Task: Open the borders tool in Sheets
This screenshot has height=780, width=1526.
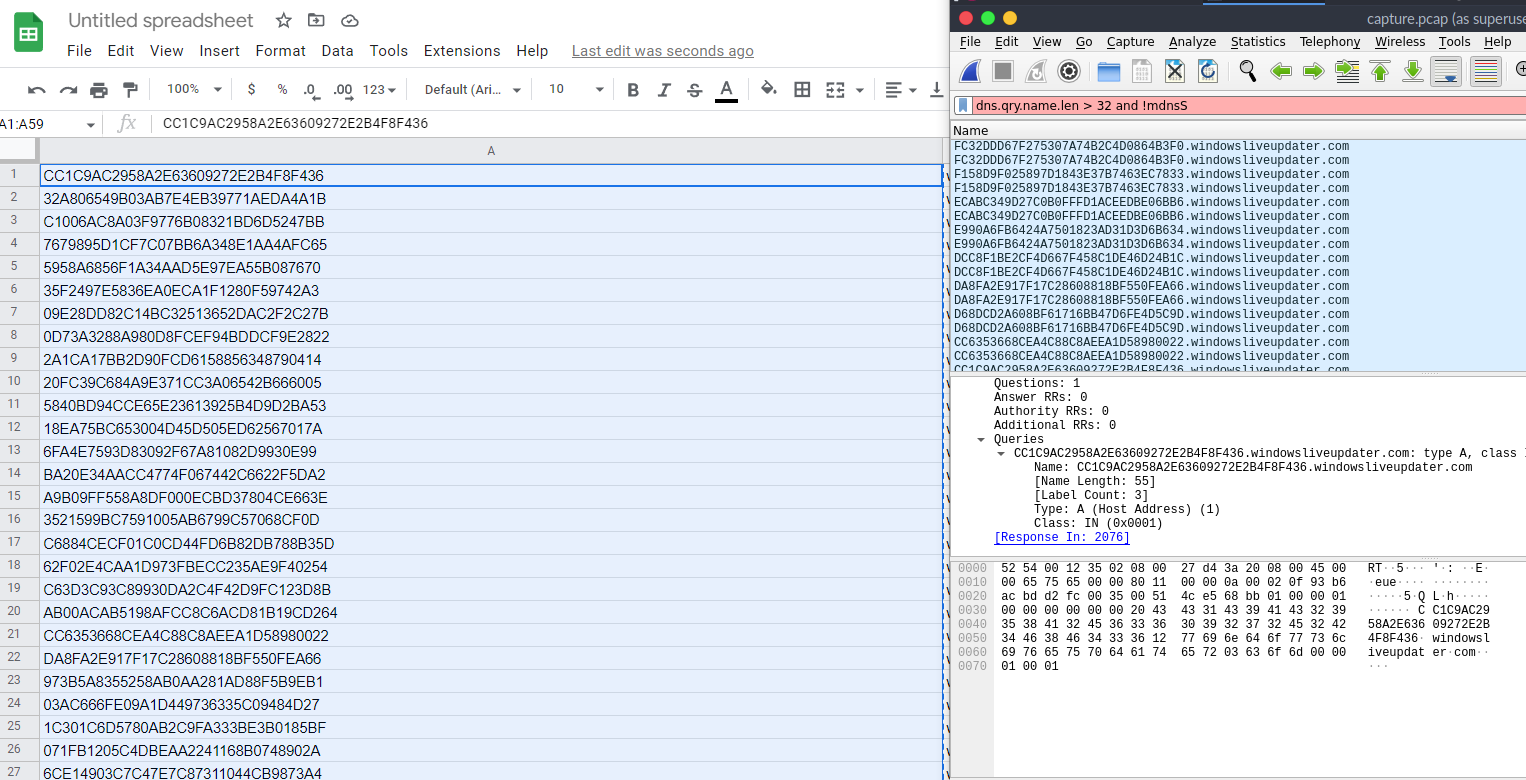Action: (802, 90)
